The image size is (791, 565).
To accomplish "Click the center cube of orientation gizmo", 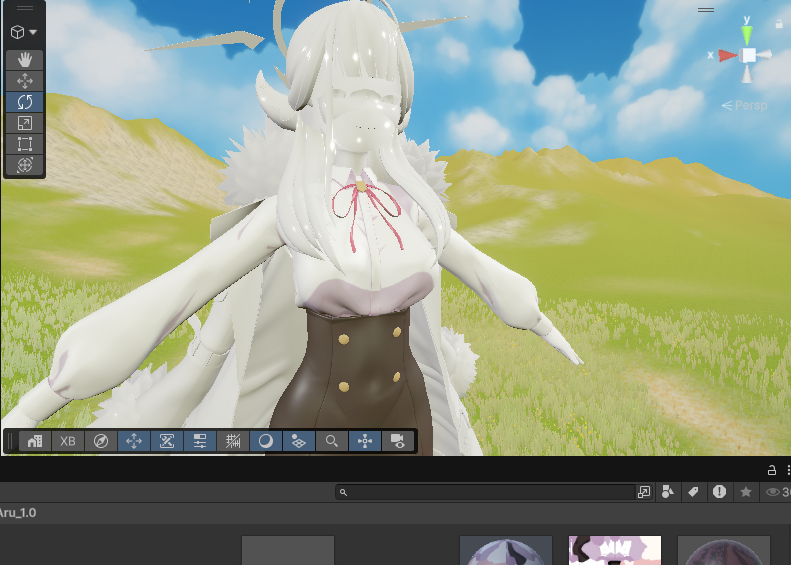I will tap(749, 55).
